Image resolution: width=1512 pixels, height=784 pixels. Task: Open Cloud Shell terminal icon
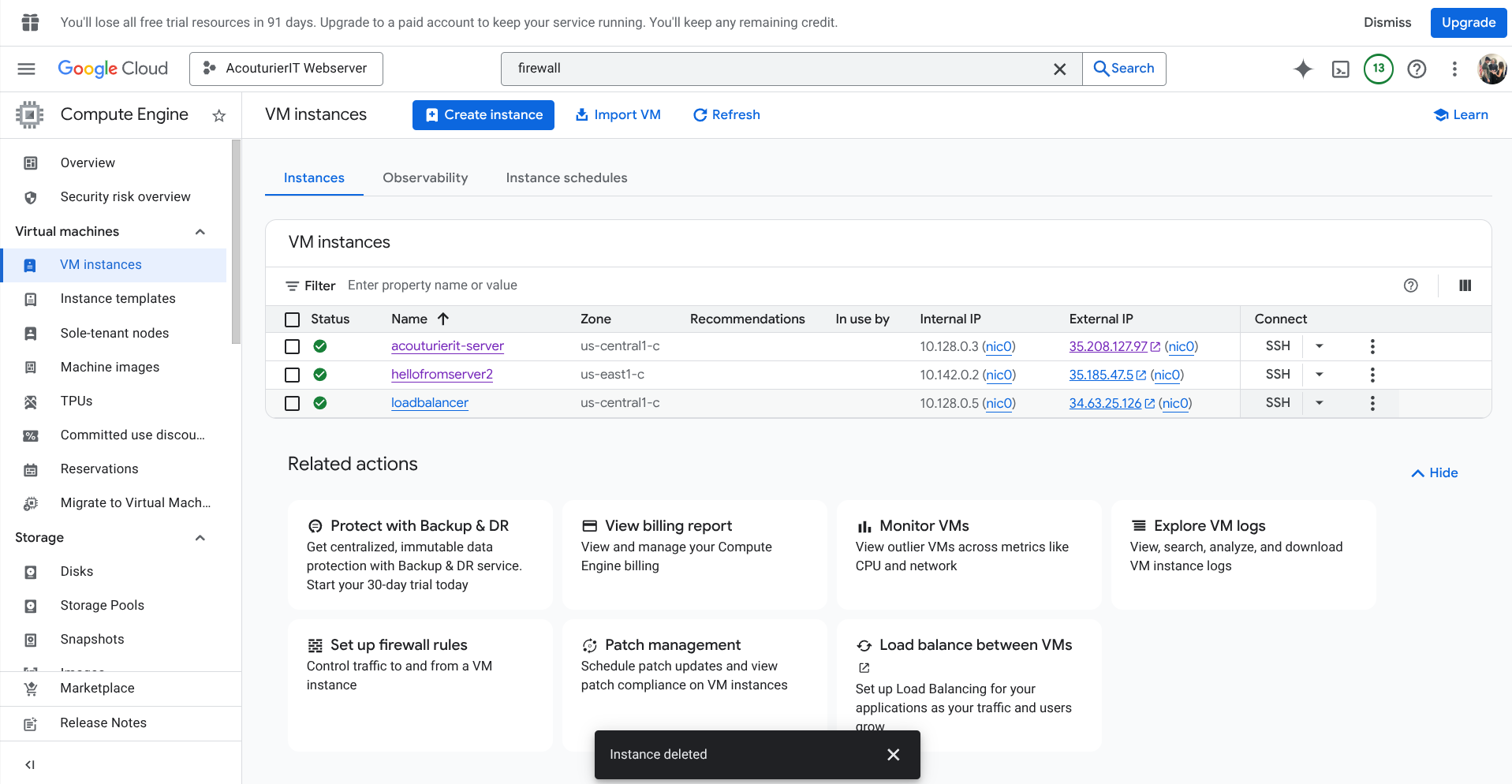pos(1340,69)
